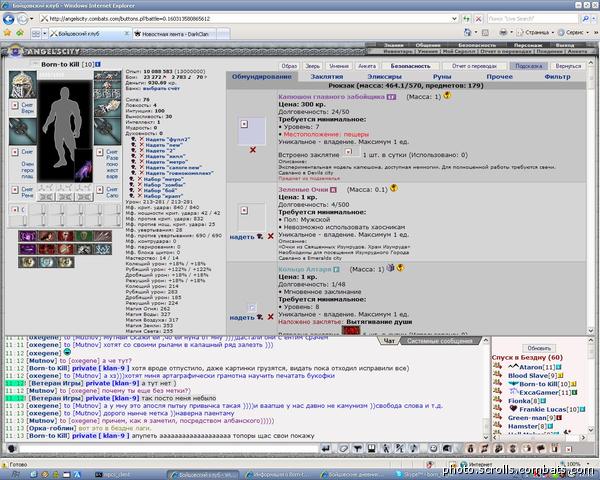Close the Бойцовский клуб browser tab
The height and width of the screenshot is (480, 600).
[x=127, y=34]
